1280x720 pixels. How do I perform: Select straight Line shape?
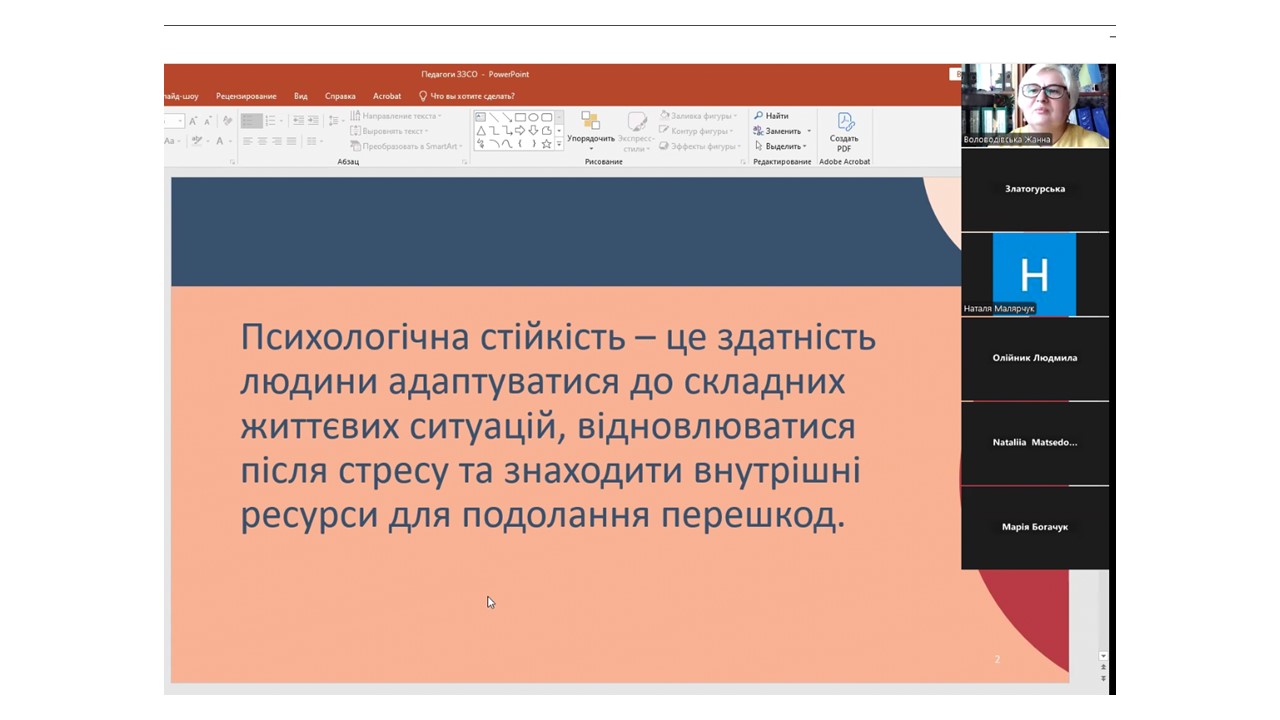(x=494, y=117)
